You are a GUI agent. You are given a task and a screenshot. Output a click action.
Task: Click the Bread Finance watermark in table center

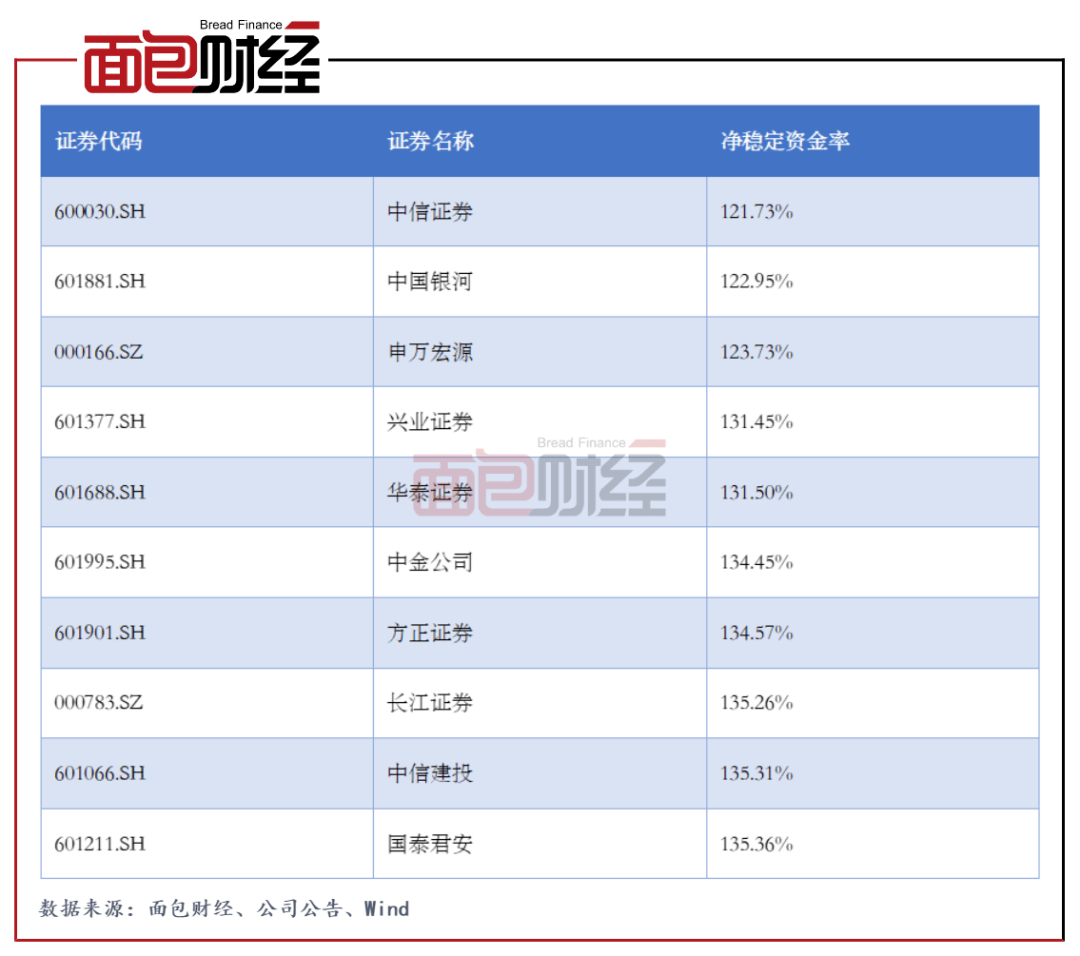point(580,442)
